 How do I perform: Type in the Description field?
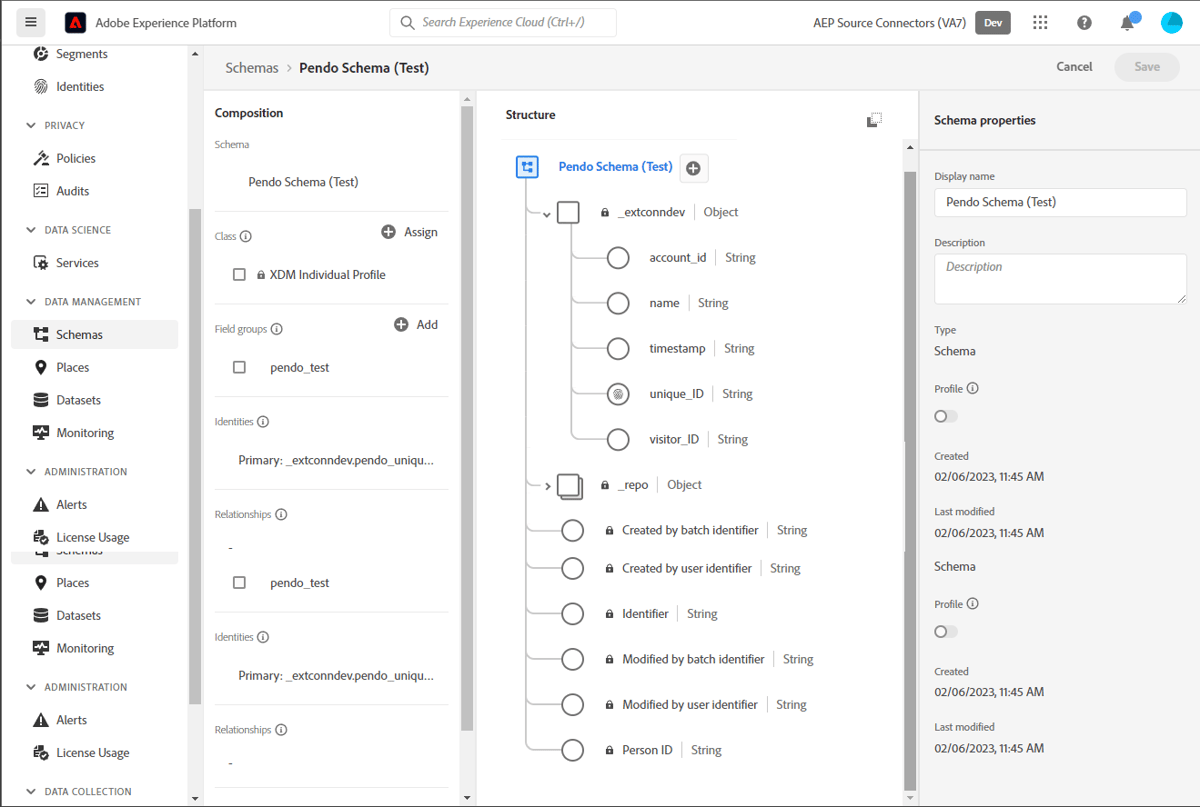(x=1060, y=278)
